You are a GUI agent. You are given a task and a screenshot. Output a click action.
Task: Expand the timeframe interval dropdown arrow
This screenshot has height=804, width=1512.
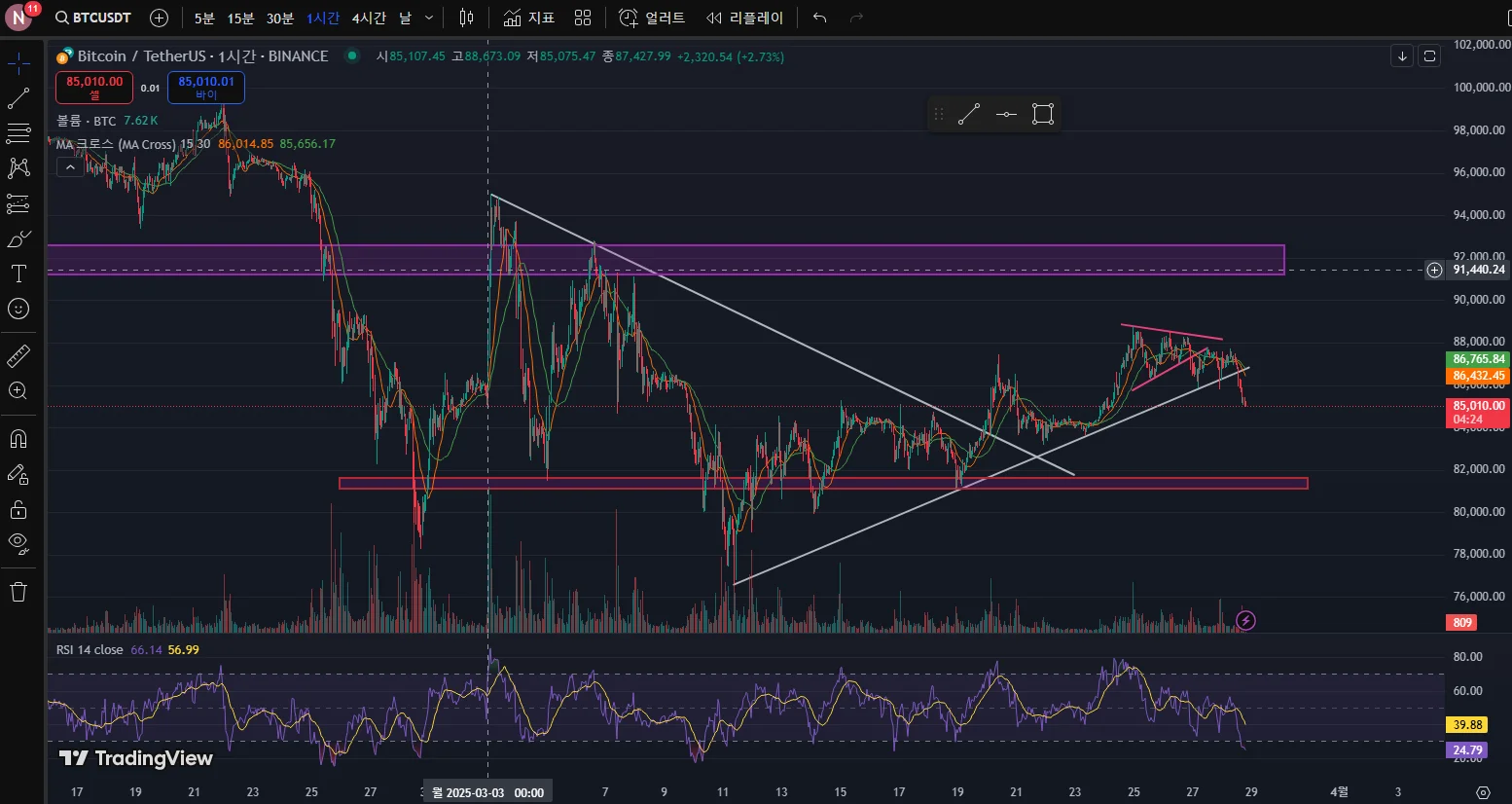pos(429,18)
